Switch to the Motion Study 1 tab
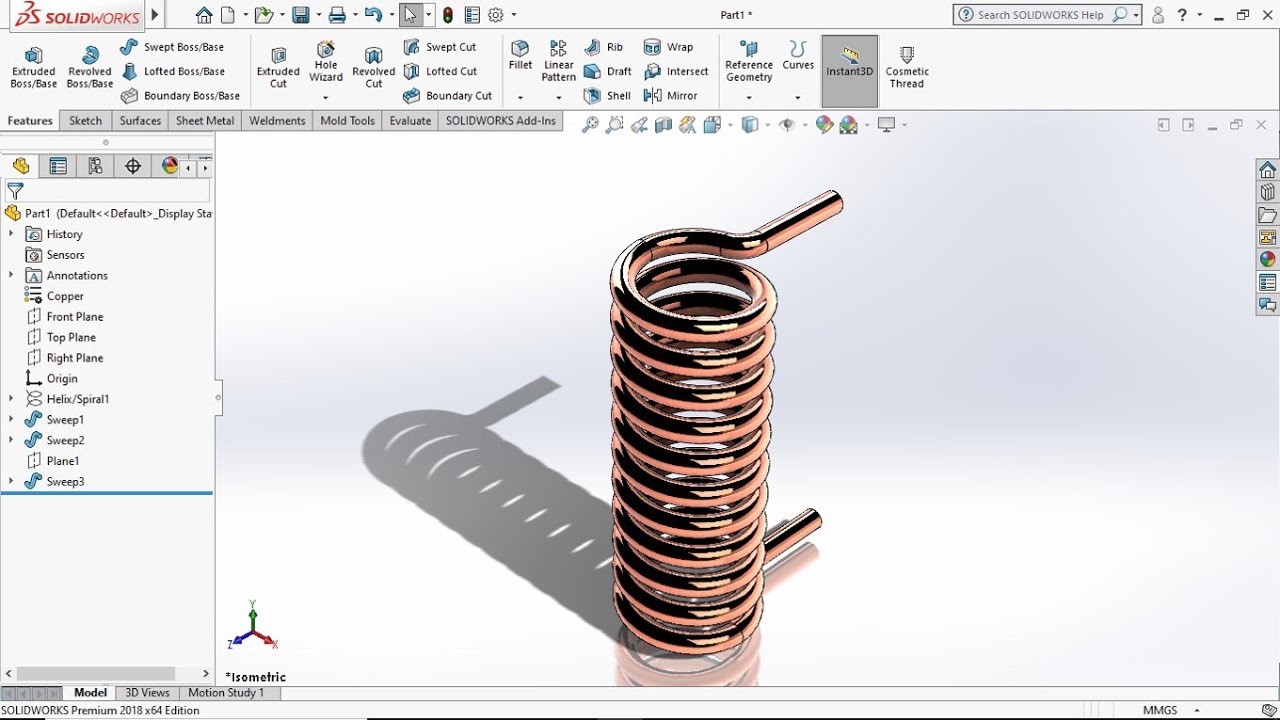1280x720 pixels. click(x=226, y=693)
